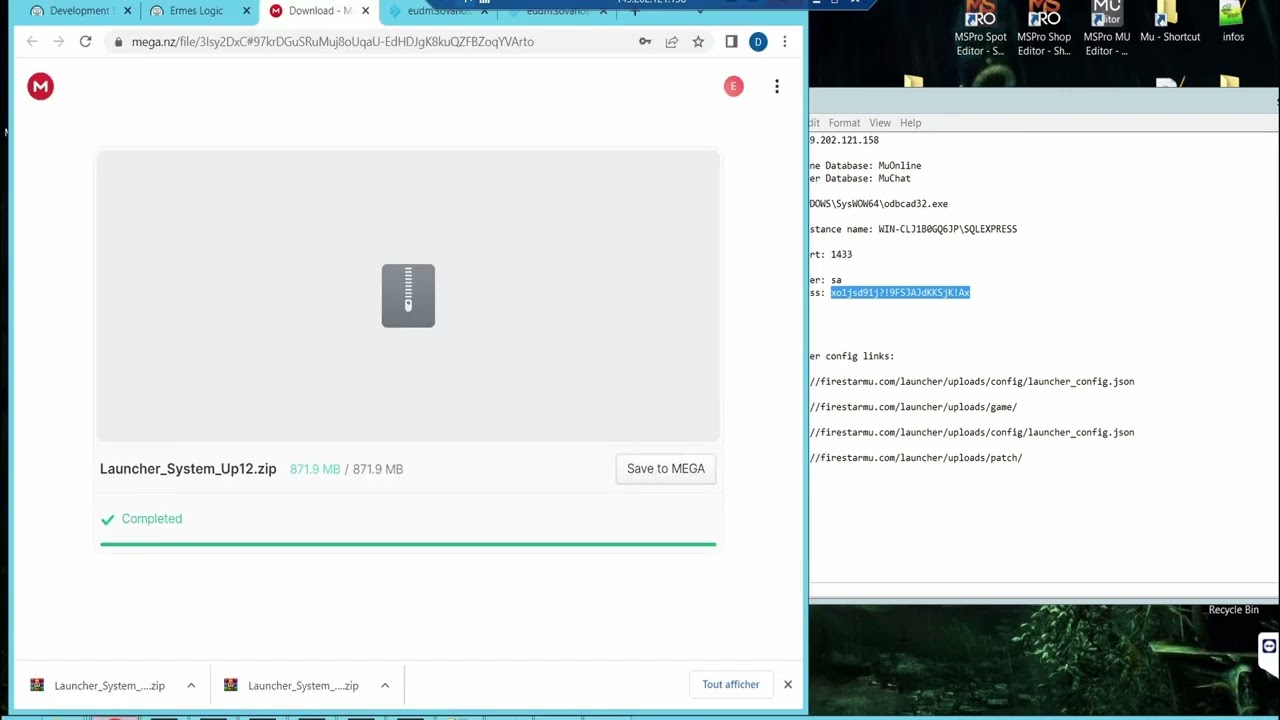This screenshot has width=1280, height=720.
Task: Open the Help menu in Notepad
Action: pyautogui.click(x=910, y=123)
